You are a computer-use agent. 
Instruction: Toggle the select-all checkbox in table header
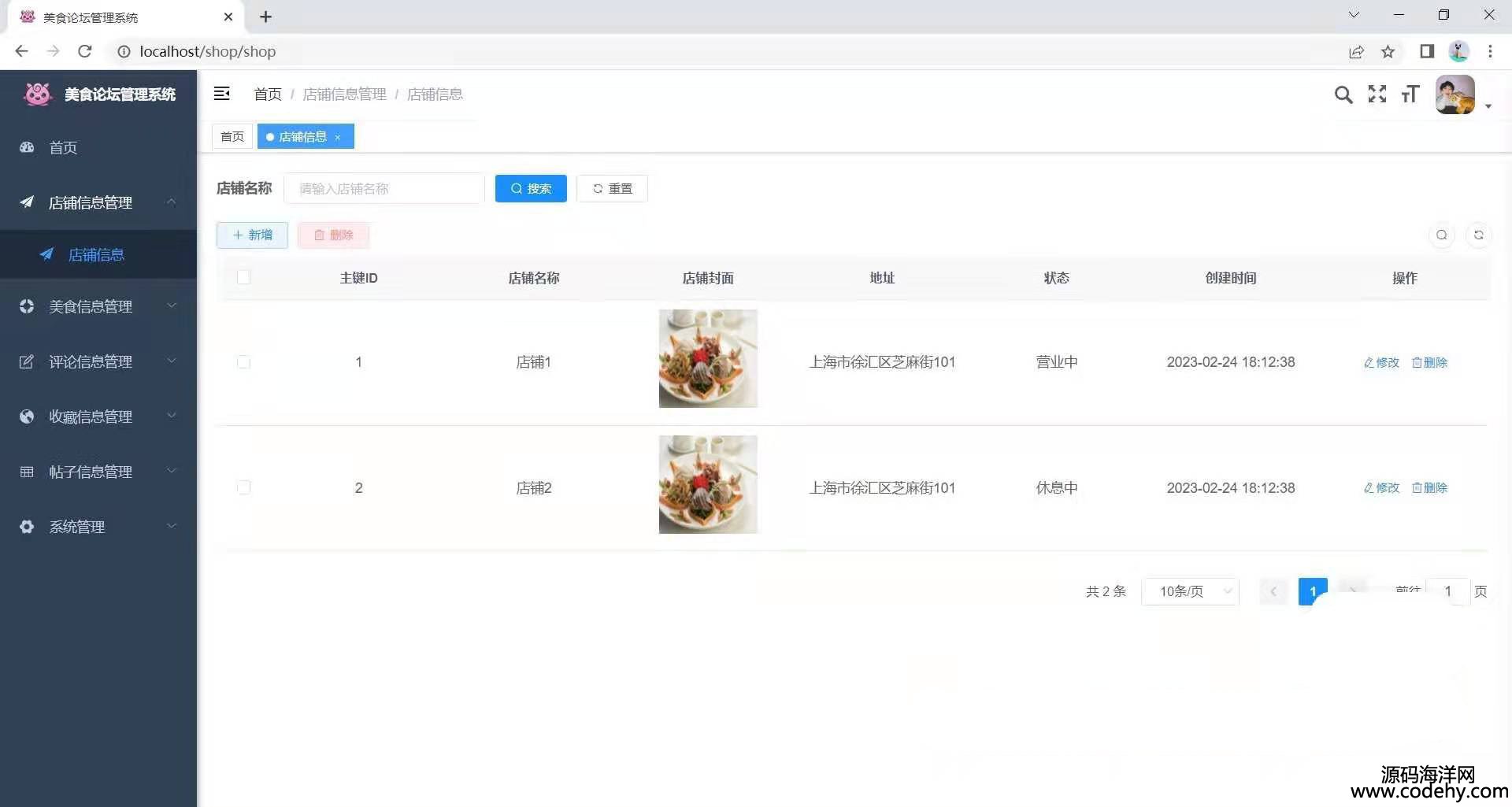243,277
